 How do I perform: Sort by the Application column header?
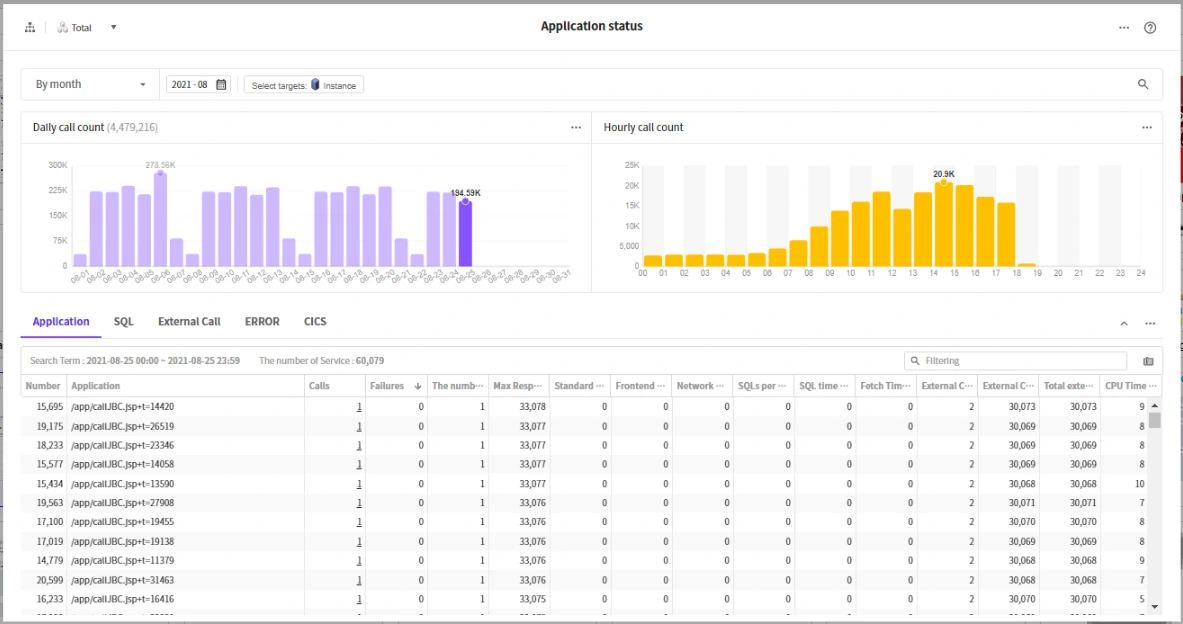point(186,386)
